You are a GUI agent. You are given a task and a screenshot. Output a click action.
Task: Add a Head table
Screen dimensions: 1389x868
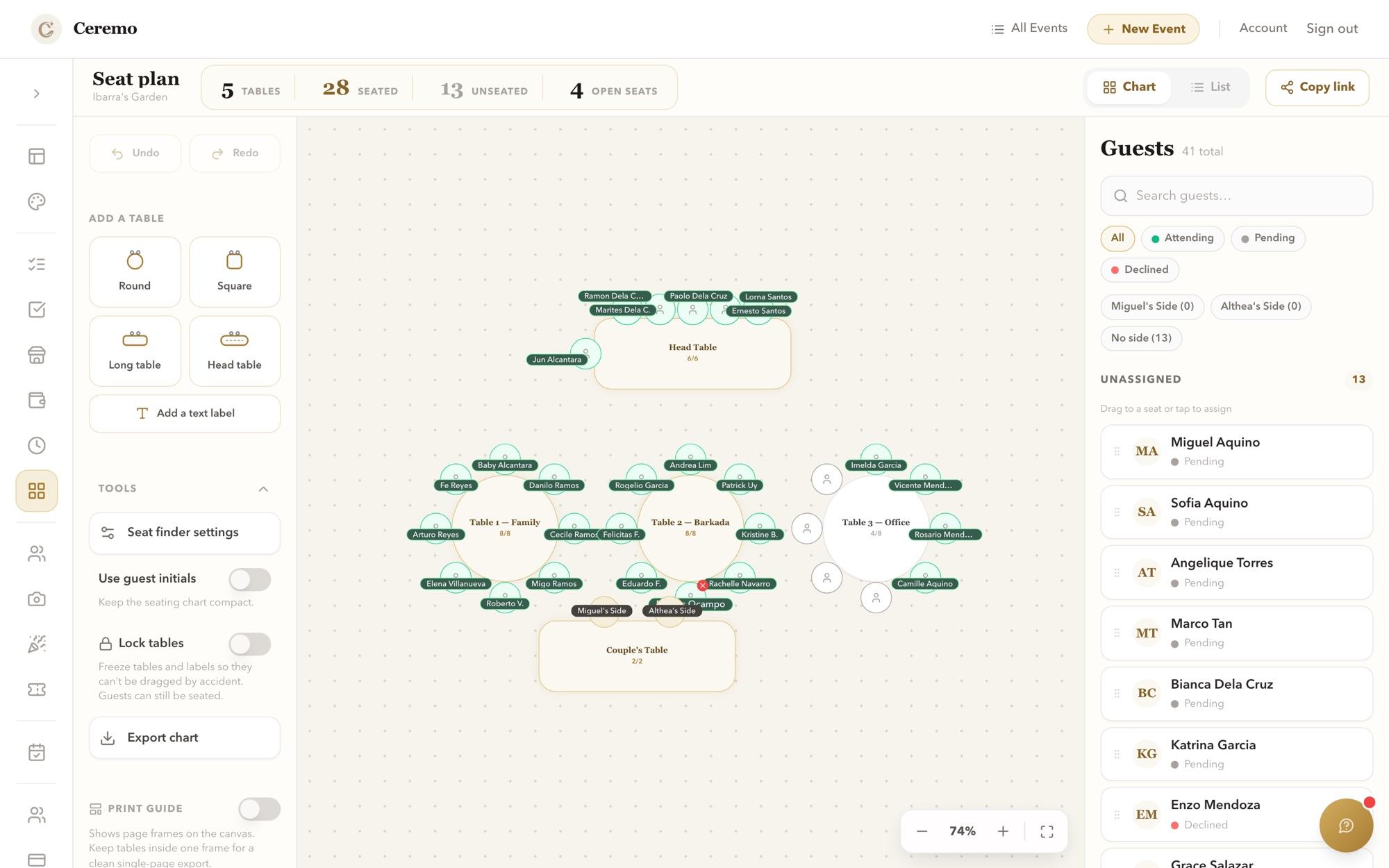pyautogui.click(x=235, y=351)
